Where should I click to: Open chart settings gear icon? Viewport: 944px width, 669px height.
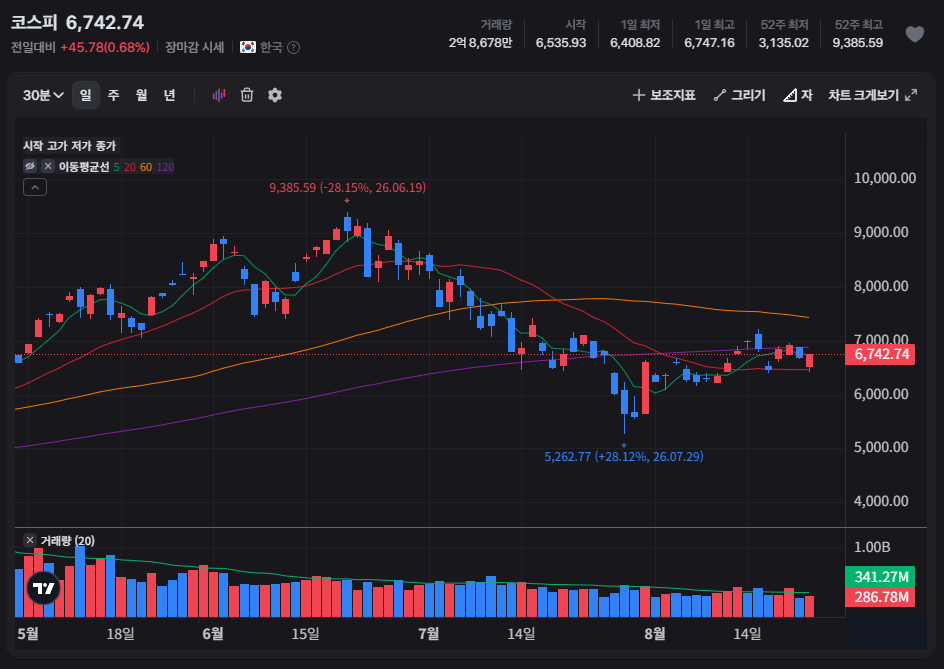275,95
